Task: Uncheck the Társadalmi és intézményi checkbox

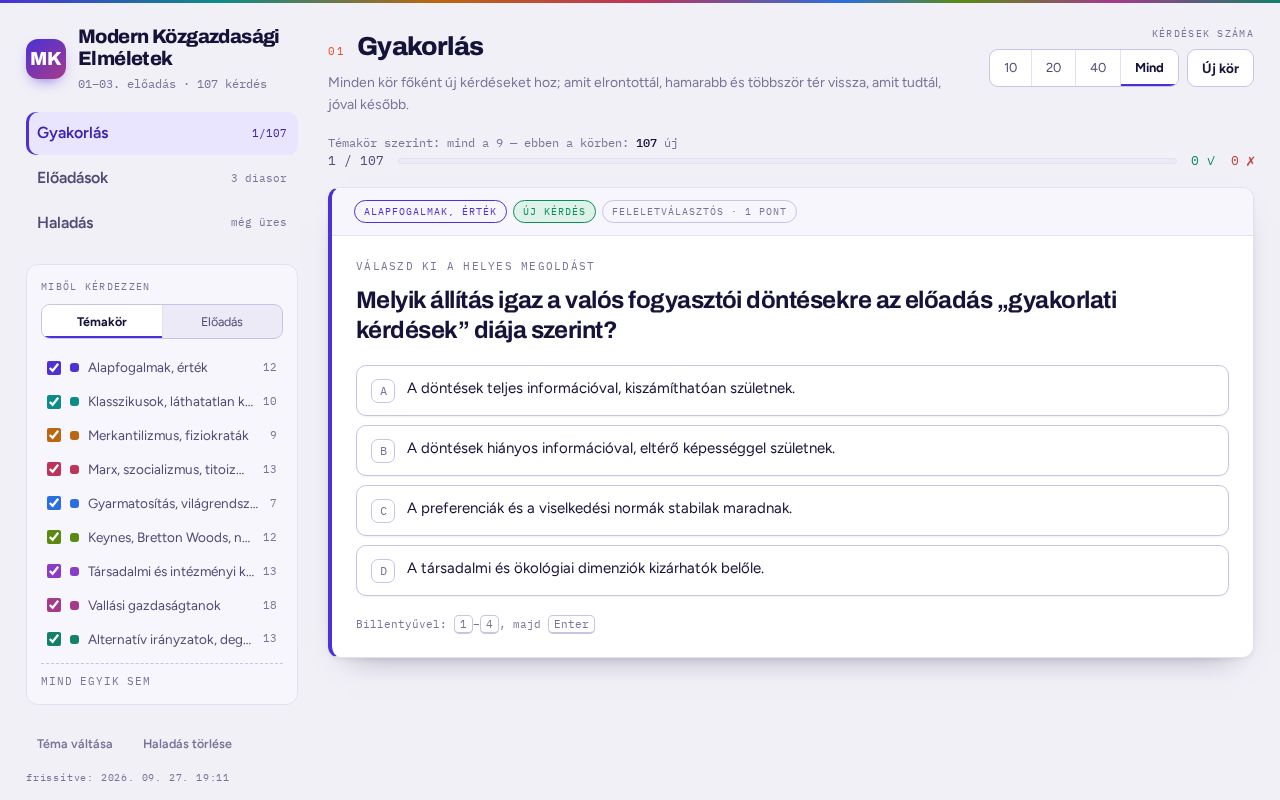Action: point(54,571)
